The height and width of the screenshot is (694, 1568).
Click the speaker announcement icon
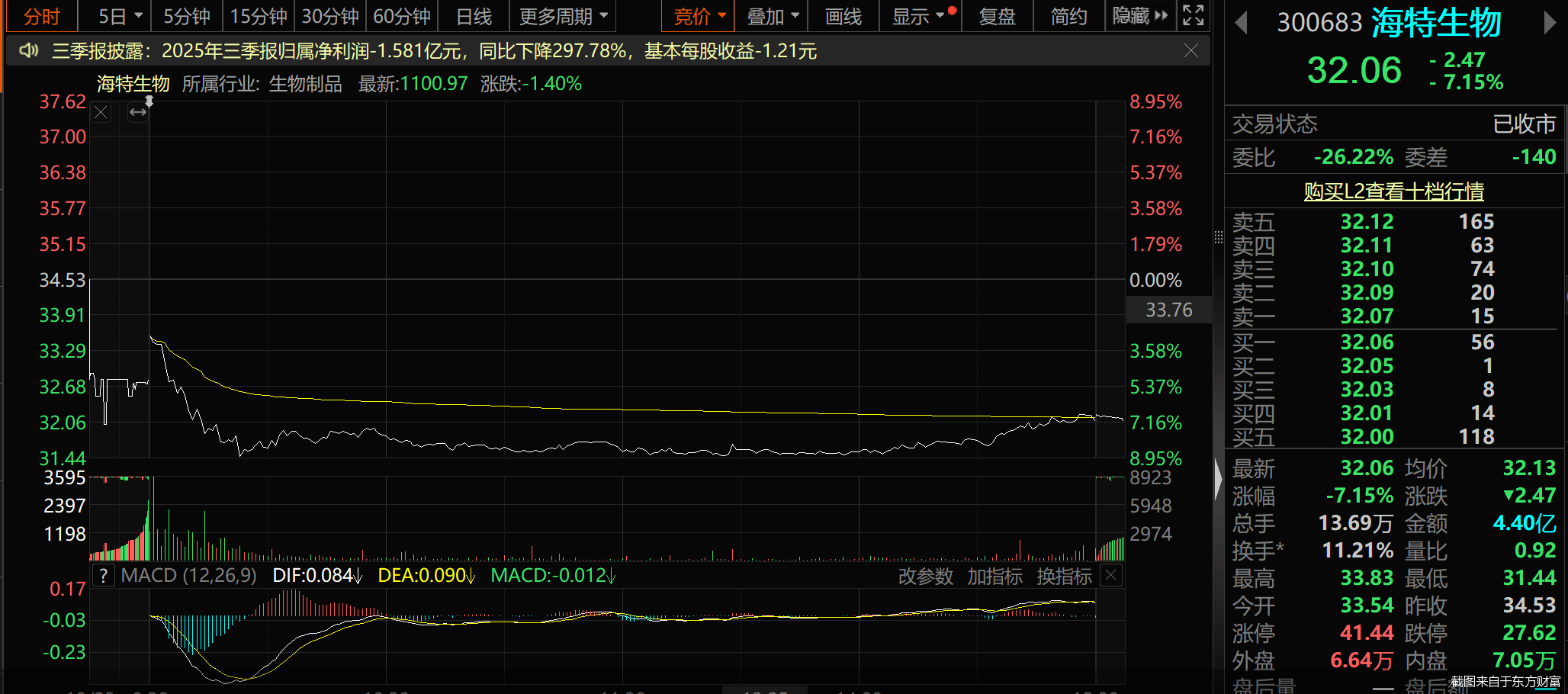click(28, 51)
